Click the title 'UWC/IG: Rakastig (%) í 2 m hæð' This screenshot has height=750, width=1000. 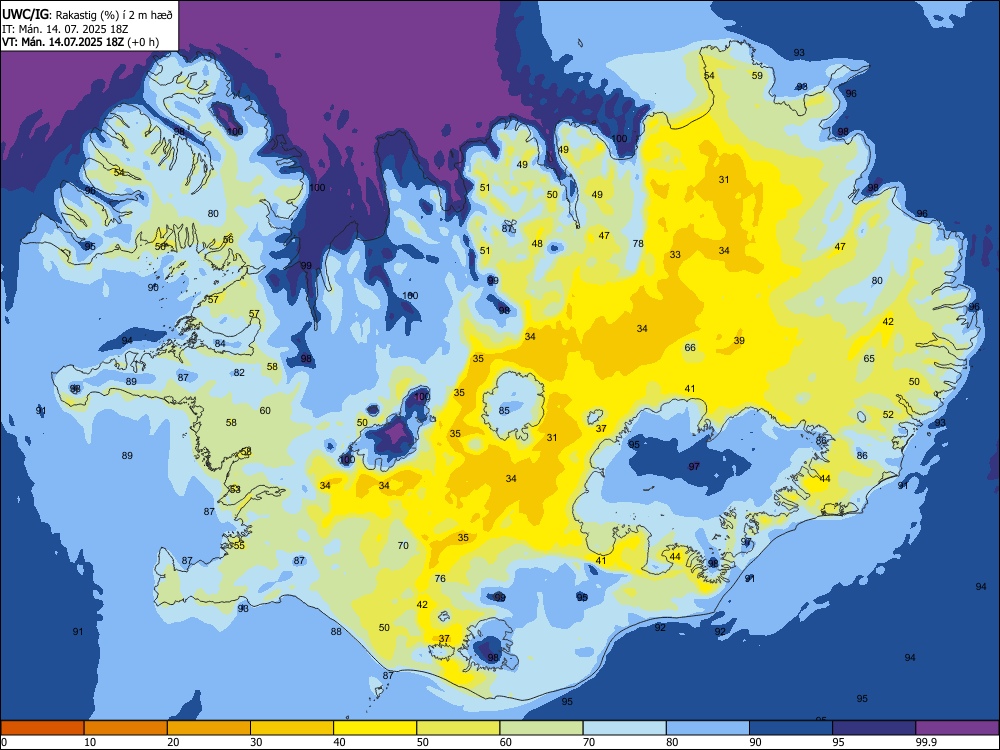click(x=87, y=14)
